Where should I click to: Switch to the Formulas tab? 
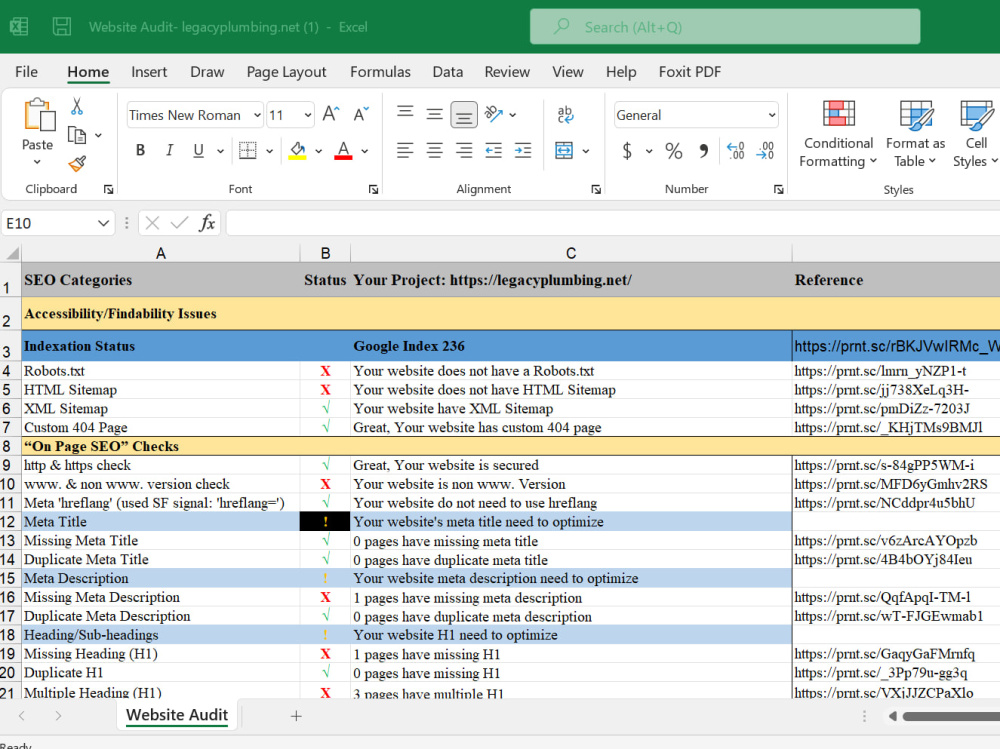pyautogui.click(x=380, y=72)
